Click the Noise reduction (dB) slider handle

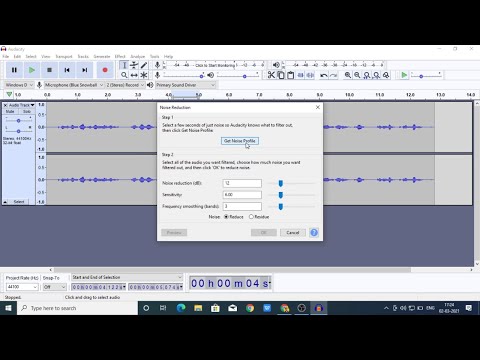pos(281,183)
